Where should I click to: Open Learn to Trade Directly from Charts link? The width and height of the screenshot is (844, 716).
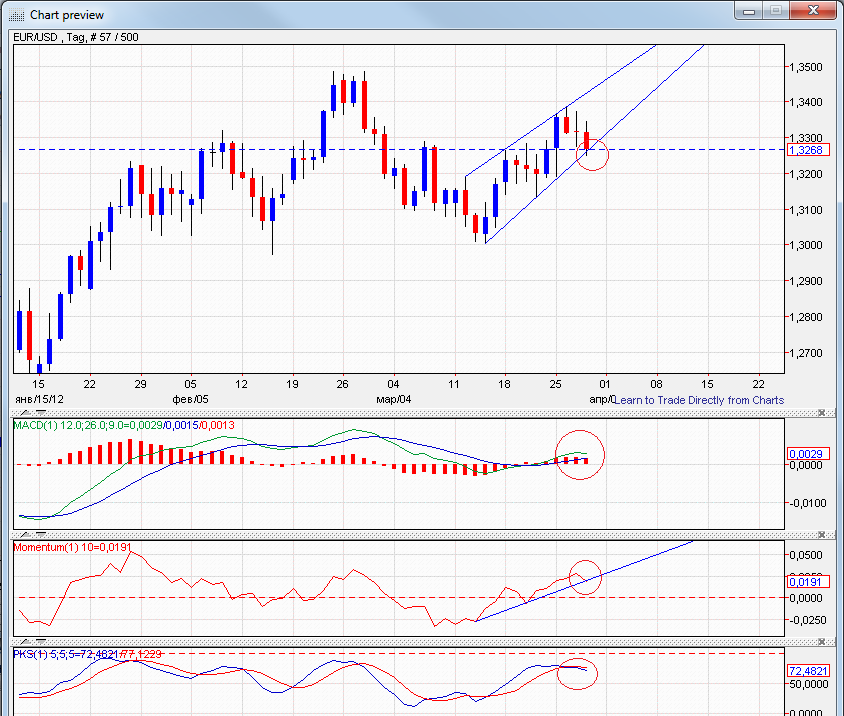[x=699, y=400]
